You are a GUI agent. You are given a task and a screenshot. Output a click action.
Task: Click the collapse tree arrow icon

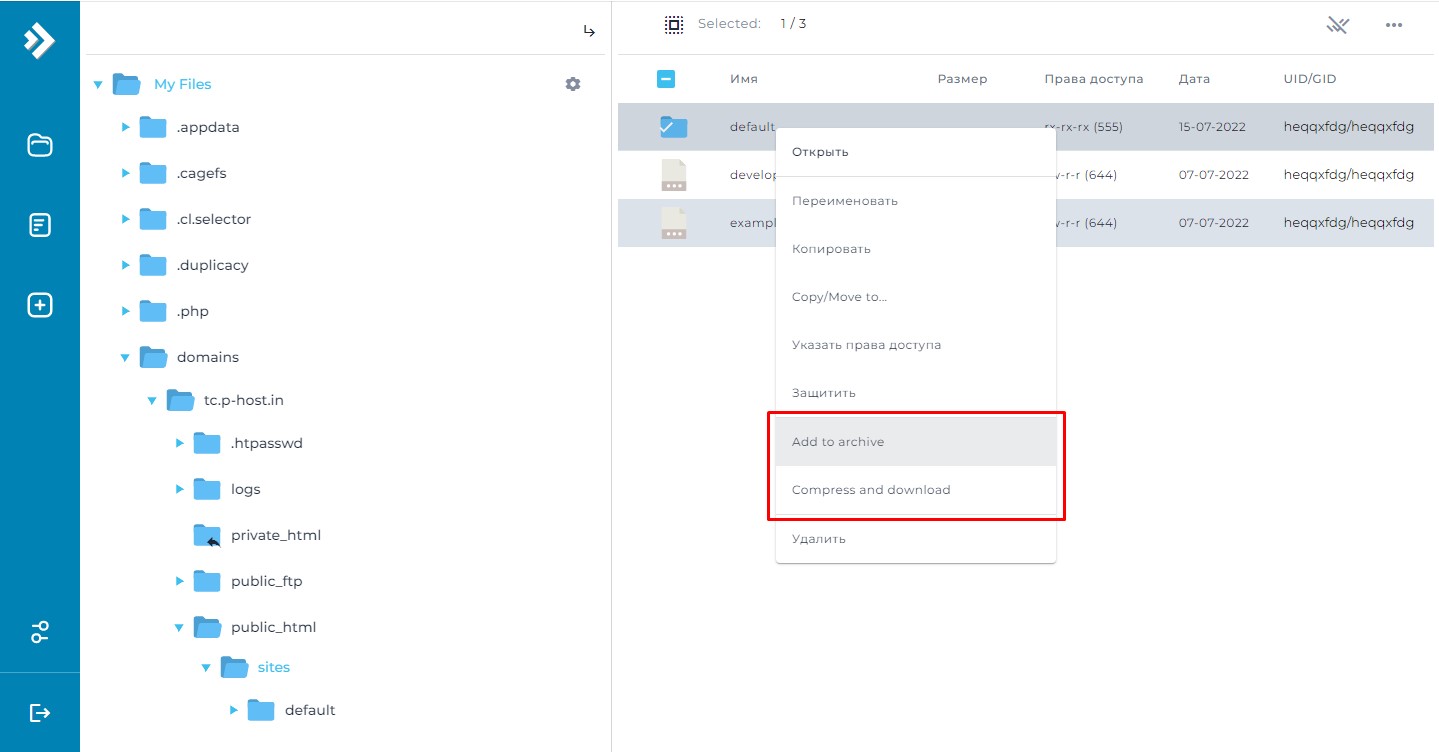click(x=590, y=32)
